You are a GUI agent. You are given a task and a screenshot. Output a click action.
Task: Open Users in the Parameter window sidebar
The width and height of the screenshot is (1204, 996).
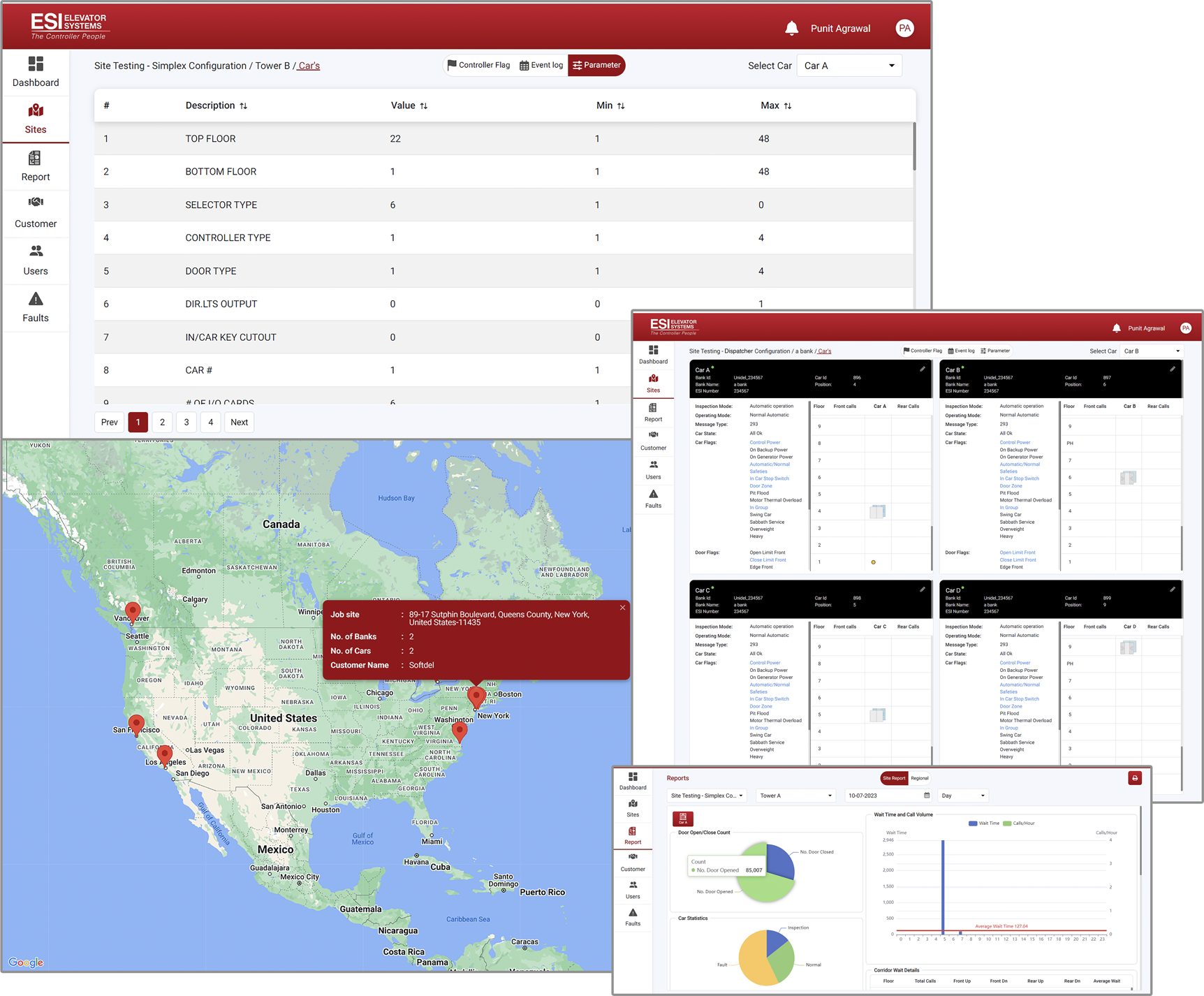point(36,261)
